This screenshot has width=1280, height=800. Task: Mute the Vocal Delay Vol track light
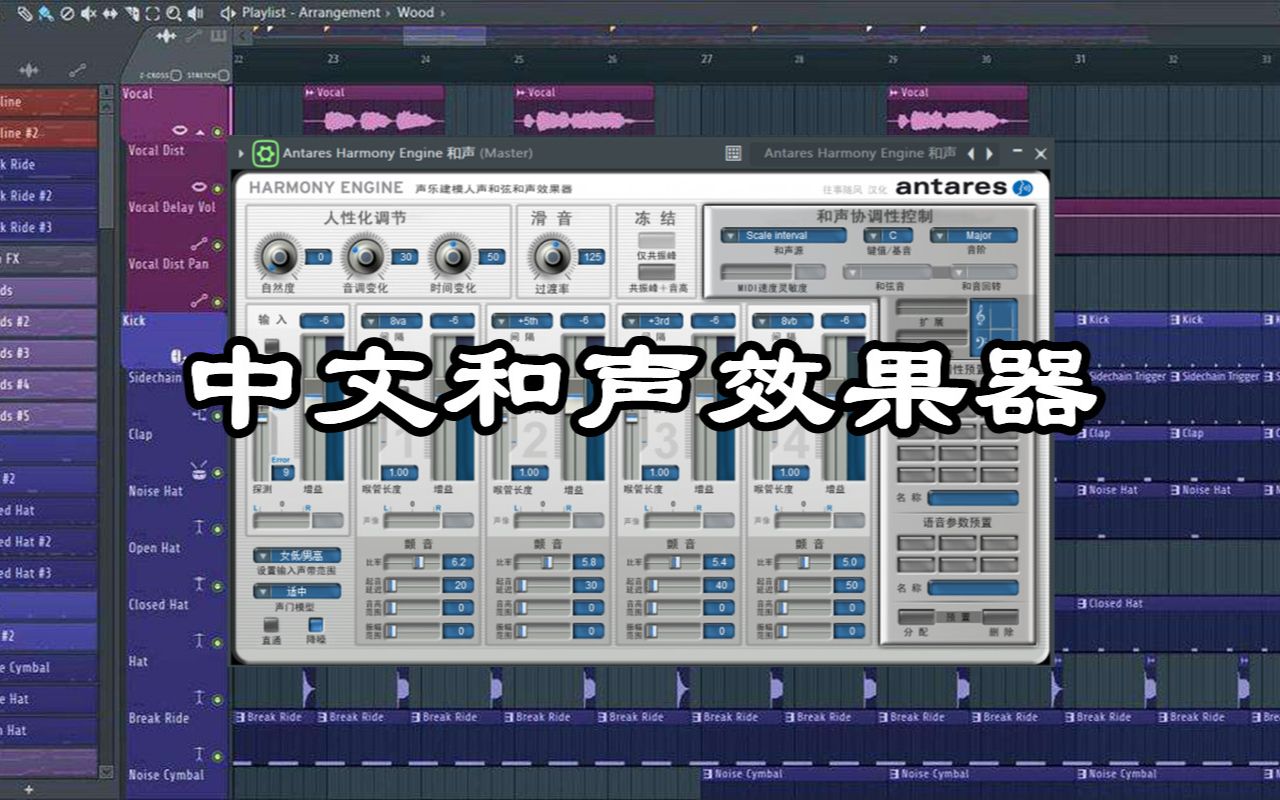(217, 244)
